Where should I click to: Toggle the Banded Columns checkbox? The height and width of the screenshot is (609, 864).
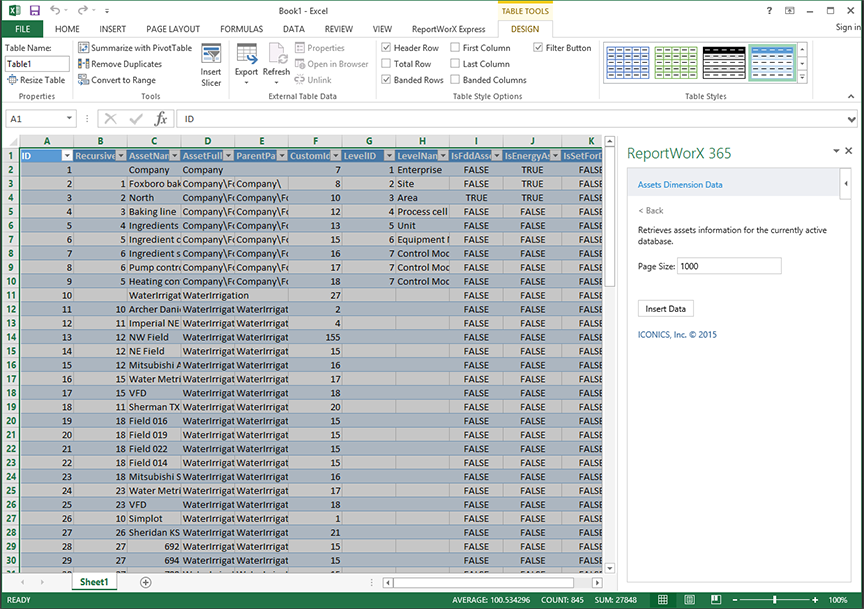(x=456, y=80)
